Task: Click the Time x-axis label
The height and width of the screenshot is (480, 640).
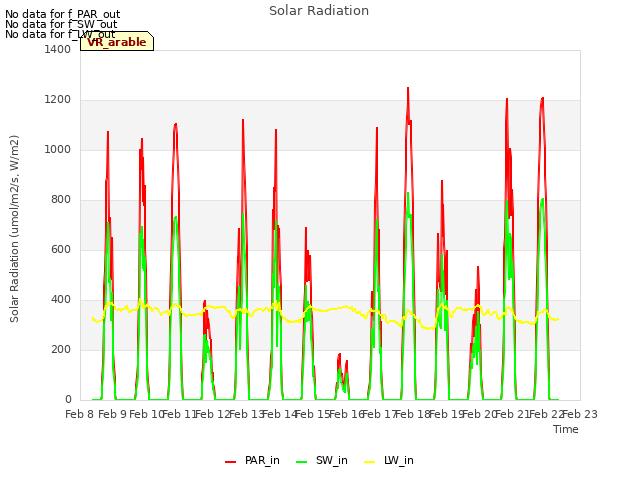Action: point(566,429)
